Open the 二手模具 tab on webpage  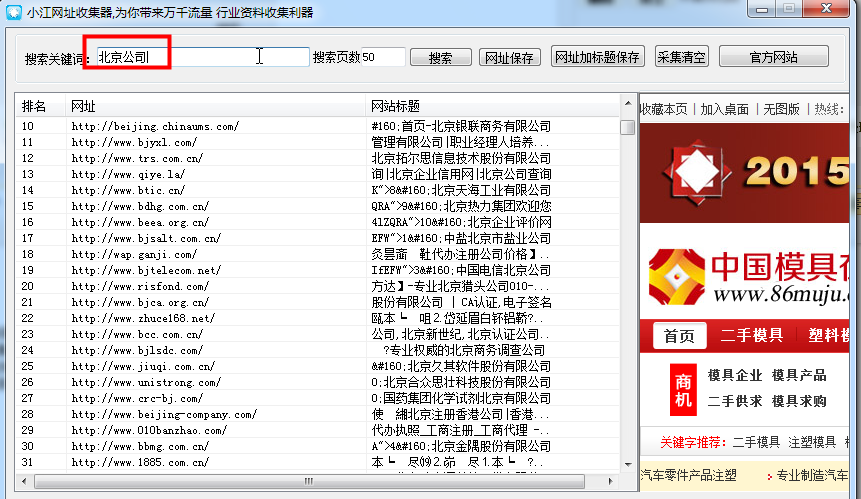coord(751,335)
